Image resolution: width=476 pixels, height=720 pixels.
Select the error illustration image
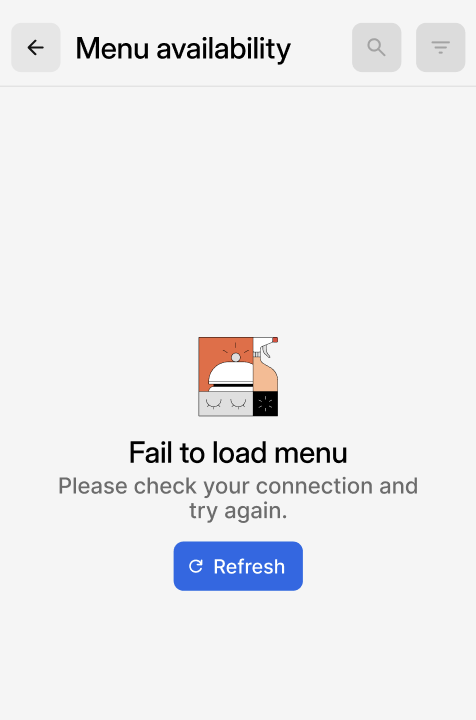238,377
